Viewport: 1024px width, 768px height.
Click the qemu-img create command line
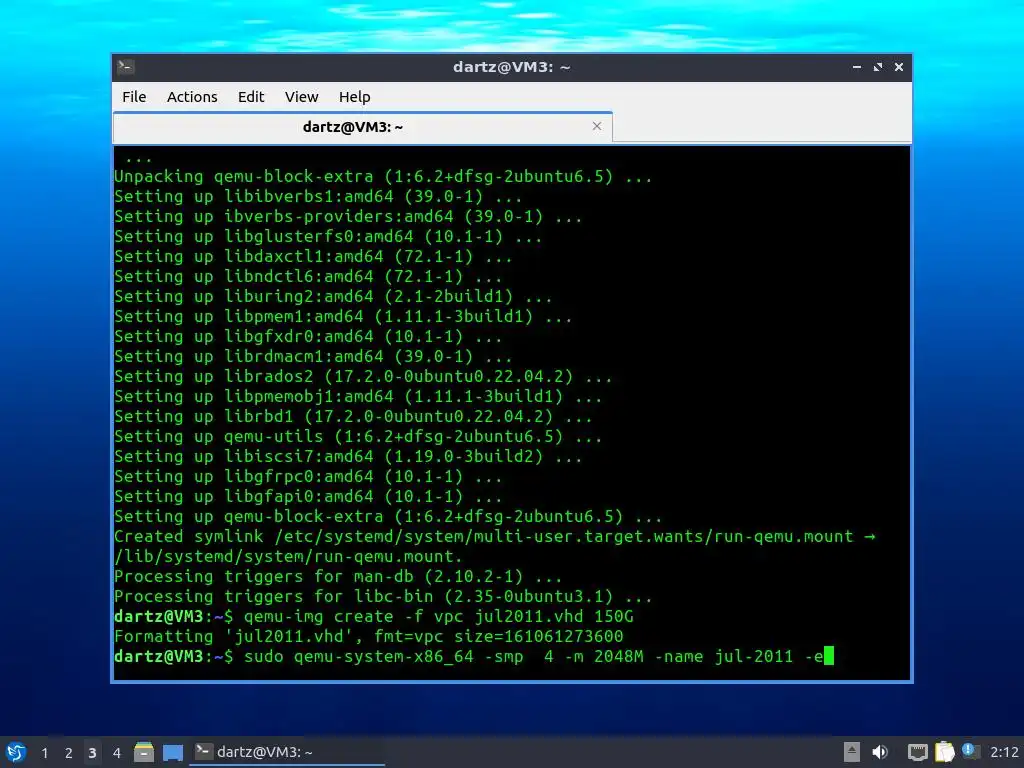[x=374, y=616]
